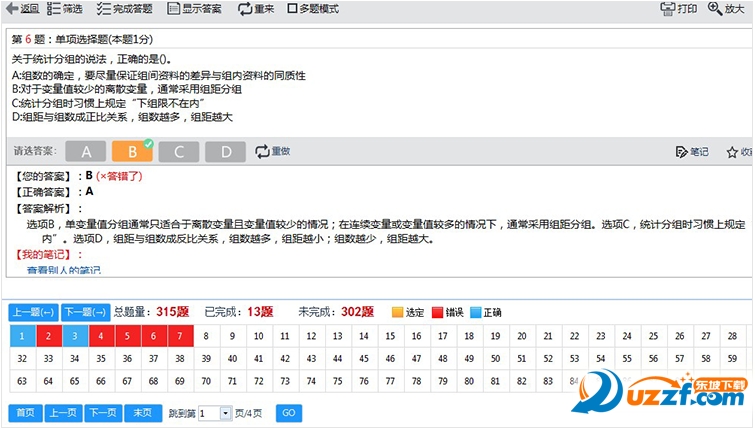This screenshot has width=755, height=430.
Task: Jump to question 28 cell
Action: click(732, 336)
